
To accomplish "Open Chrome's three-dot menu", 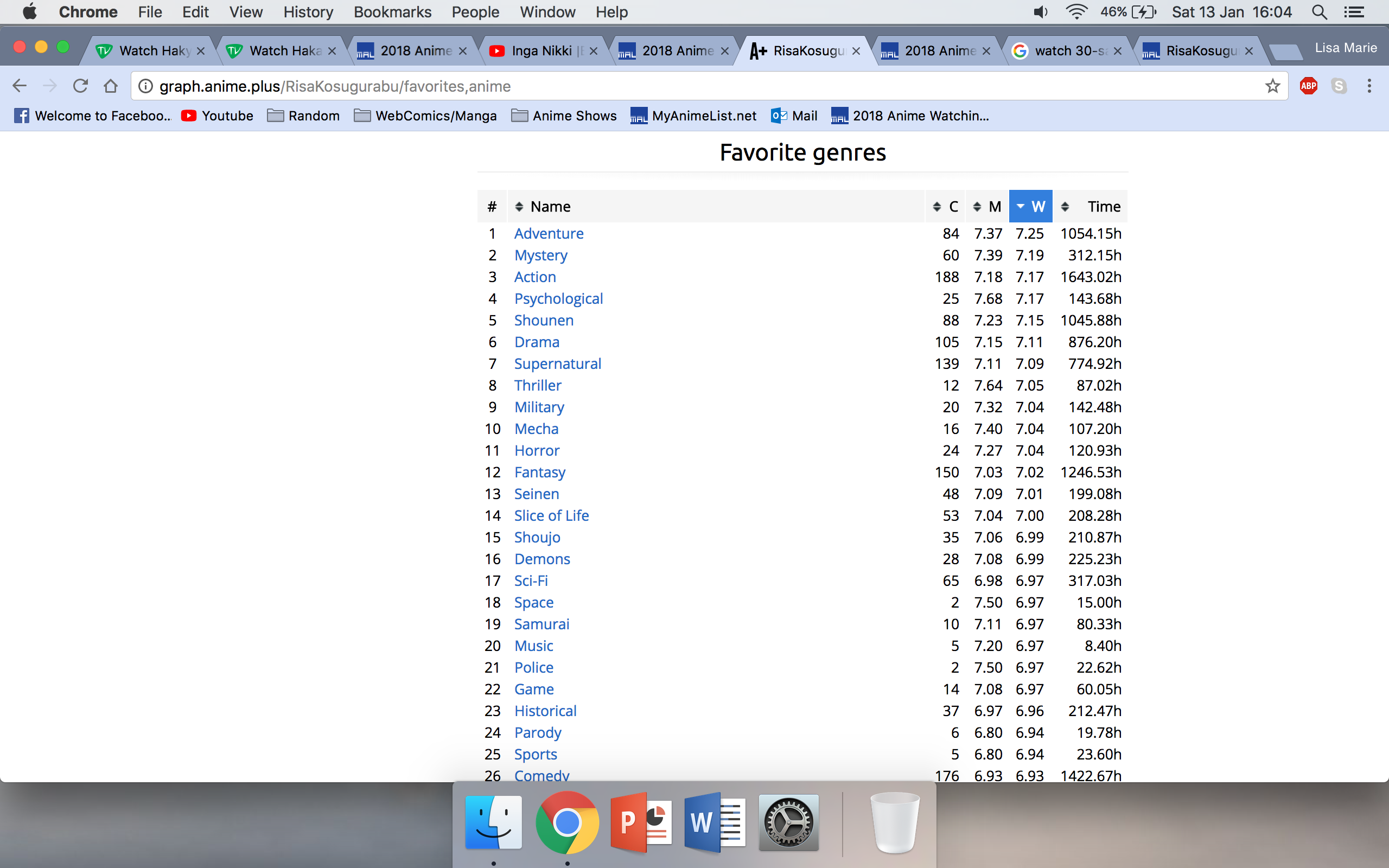I will point(1369,86).
